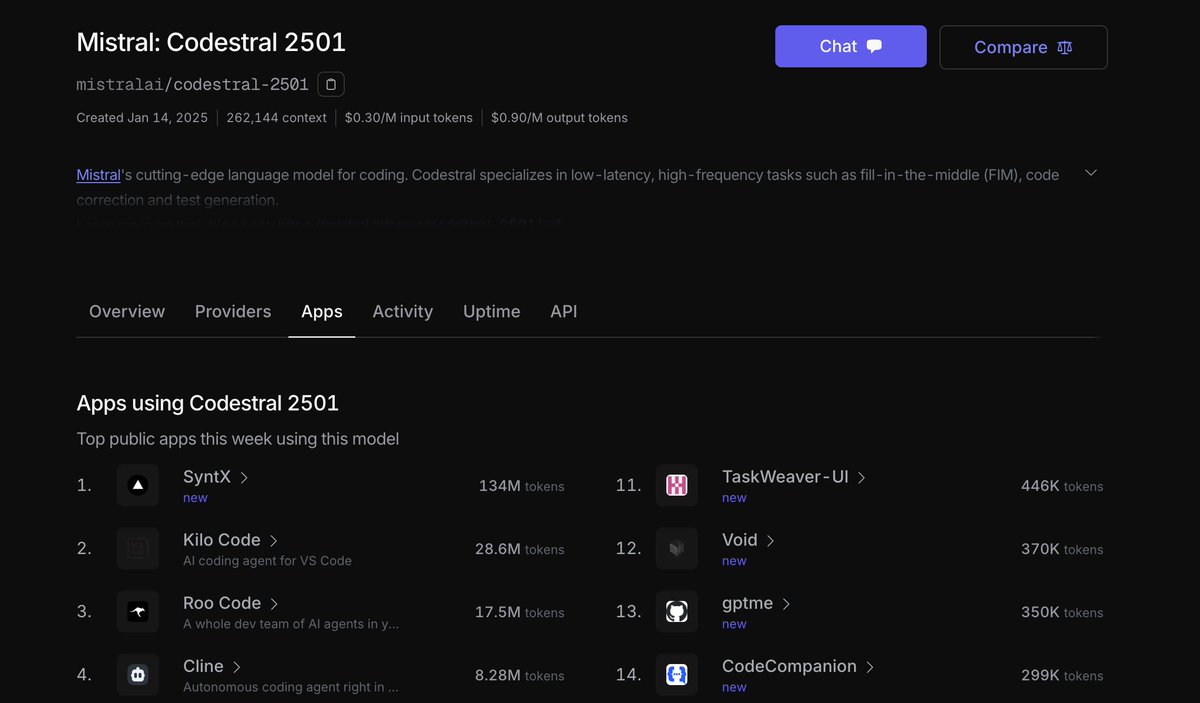The image size is (1200, 703).
Task: Click 'AI coding agent for VS Code' description
Action: tap(267, 561)
